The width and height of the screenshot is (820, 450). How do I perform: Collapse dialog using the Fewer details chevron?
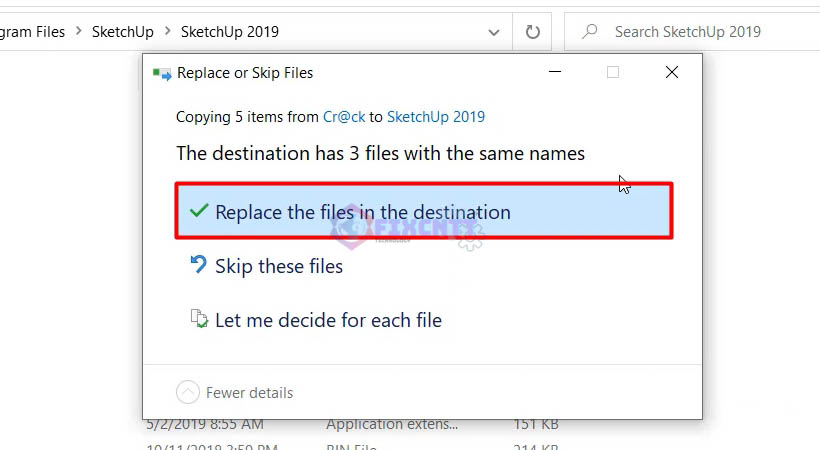point(188,392)
